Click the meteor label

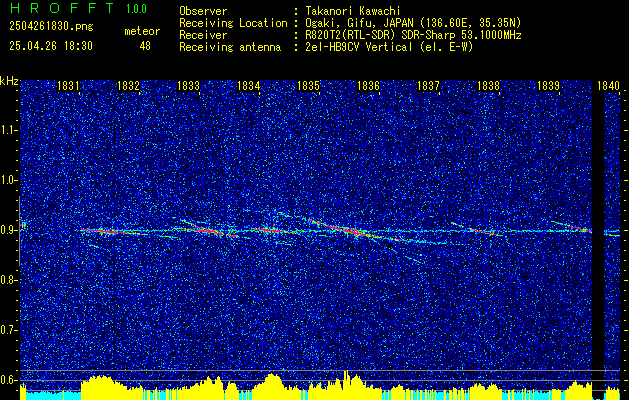142,31
